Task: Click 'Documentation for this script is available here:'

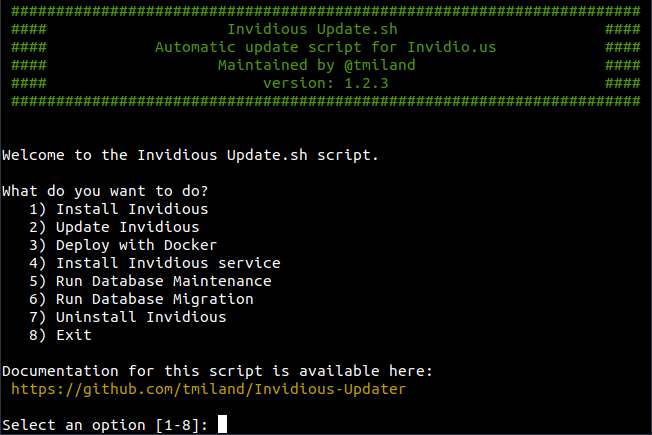Action: (x=217, y=371)
